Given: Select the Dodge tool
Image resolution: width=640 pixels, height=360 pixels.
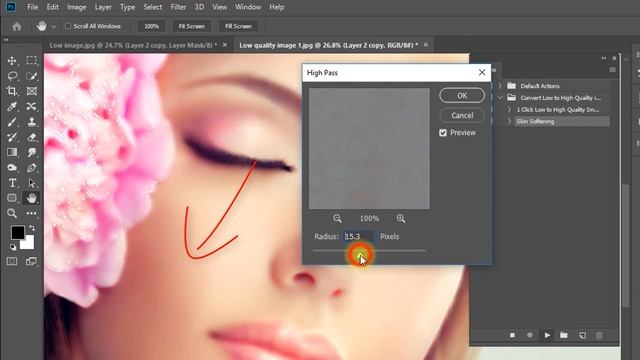Looking at the screenshot, I should (12, 168).
